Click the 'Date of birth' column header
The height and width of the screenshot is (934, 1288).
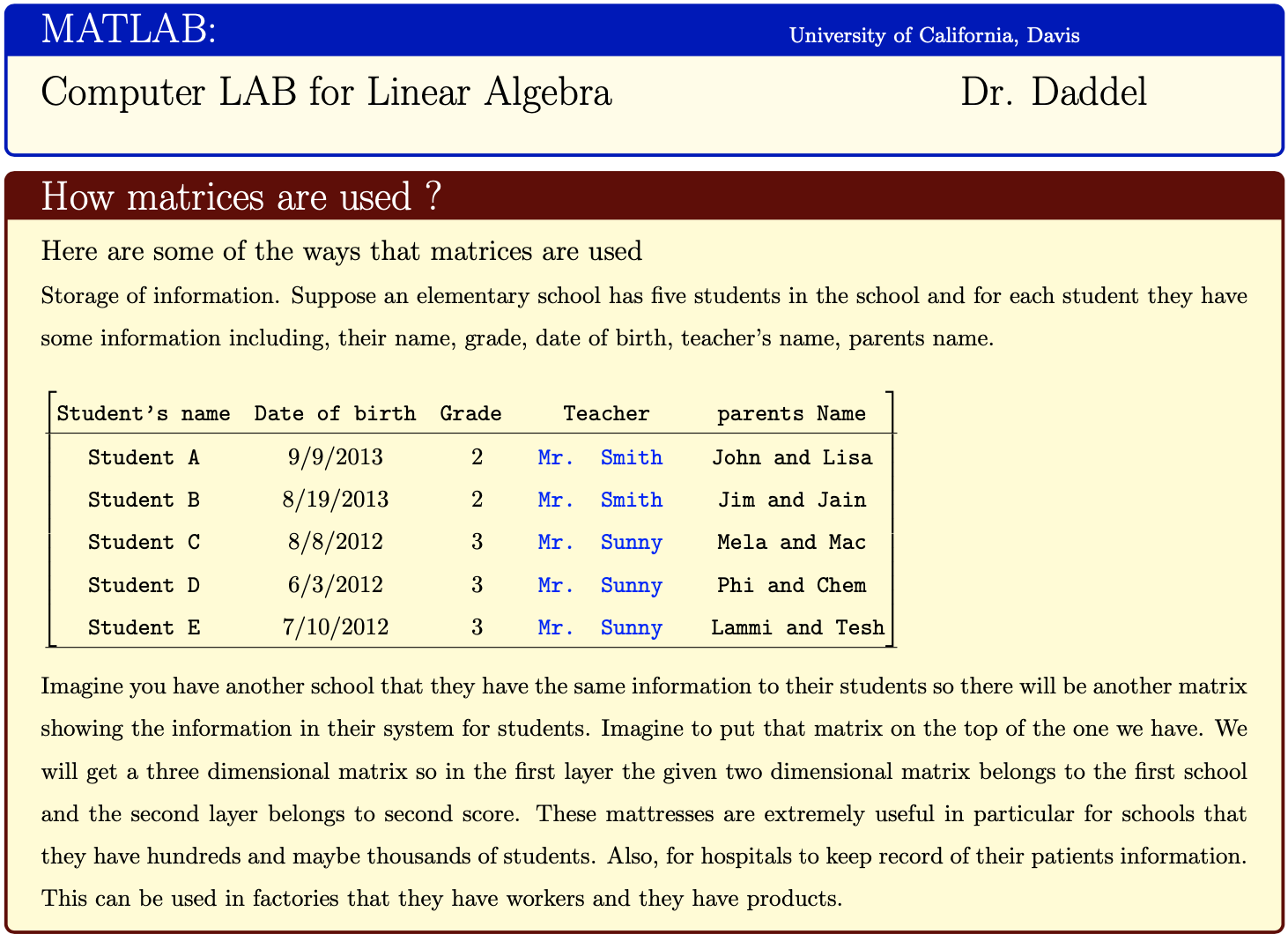(x=335, y=413)
